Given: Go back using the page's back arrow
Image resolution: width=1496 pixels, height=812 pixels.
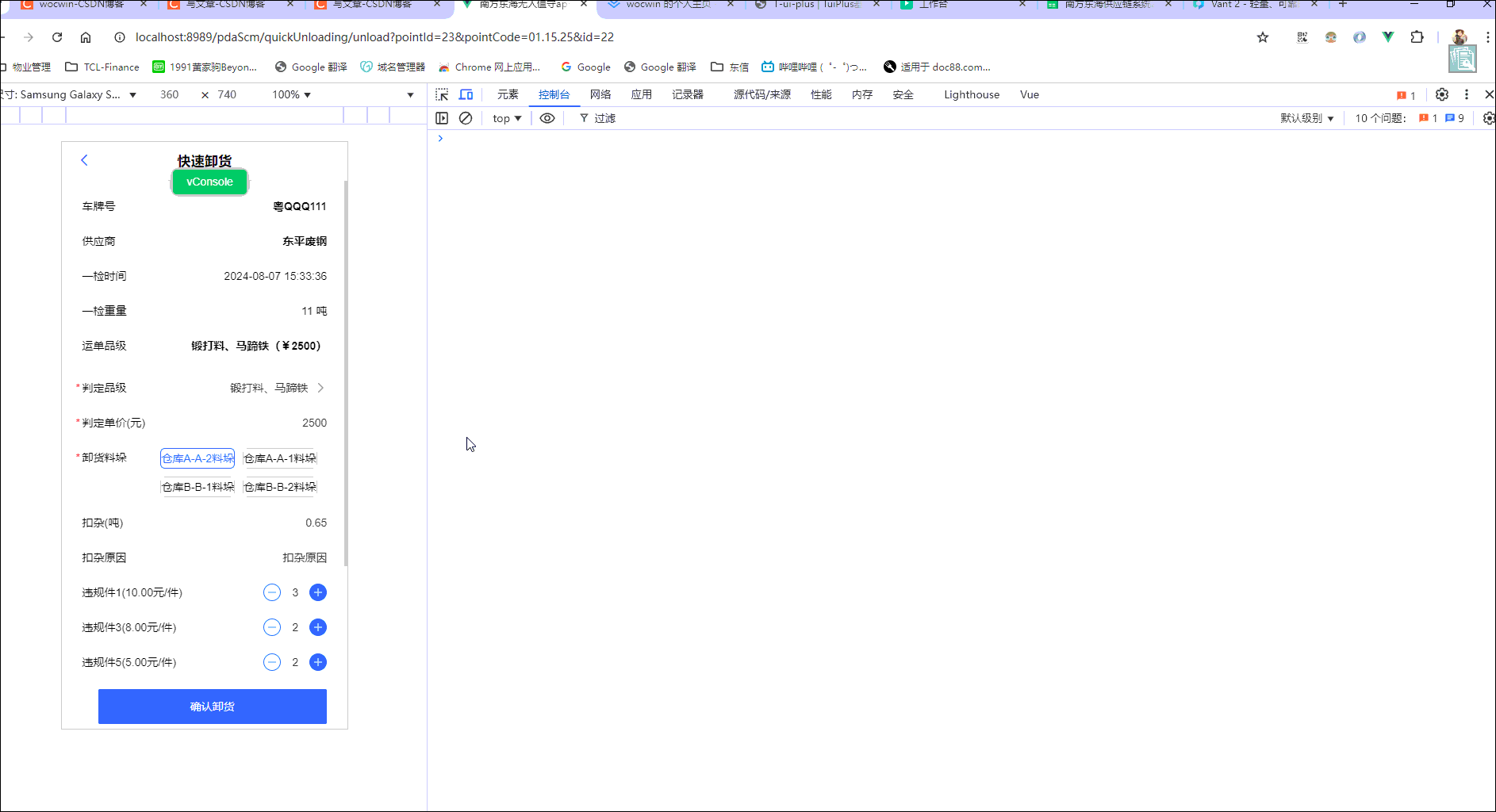Looking at the screenshot, I should coord(84,160).
